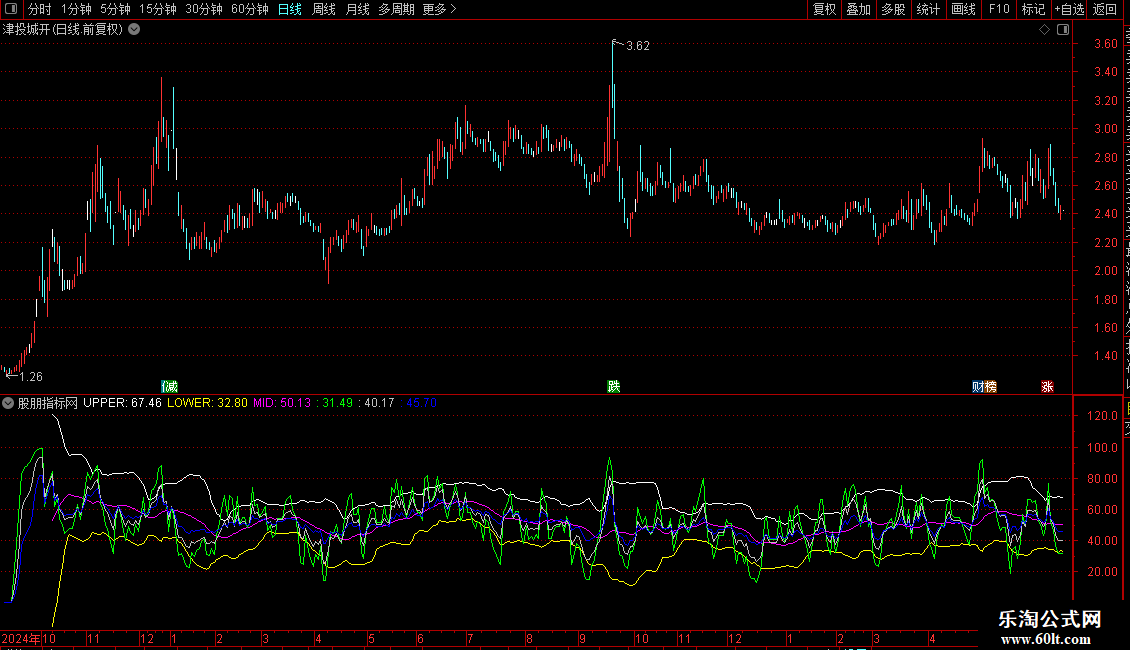Click the MID: 50.13 indicator value
Screen dimensions: 1130x650
point(282,403)
